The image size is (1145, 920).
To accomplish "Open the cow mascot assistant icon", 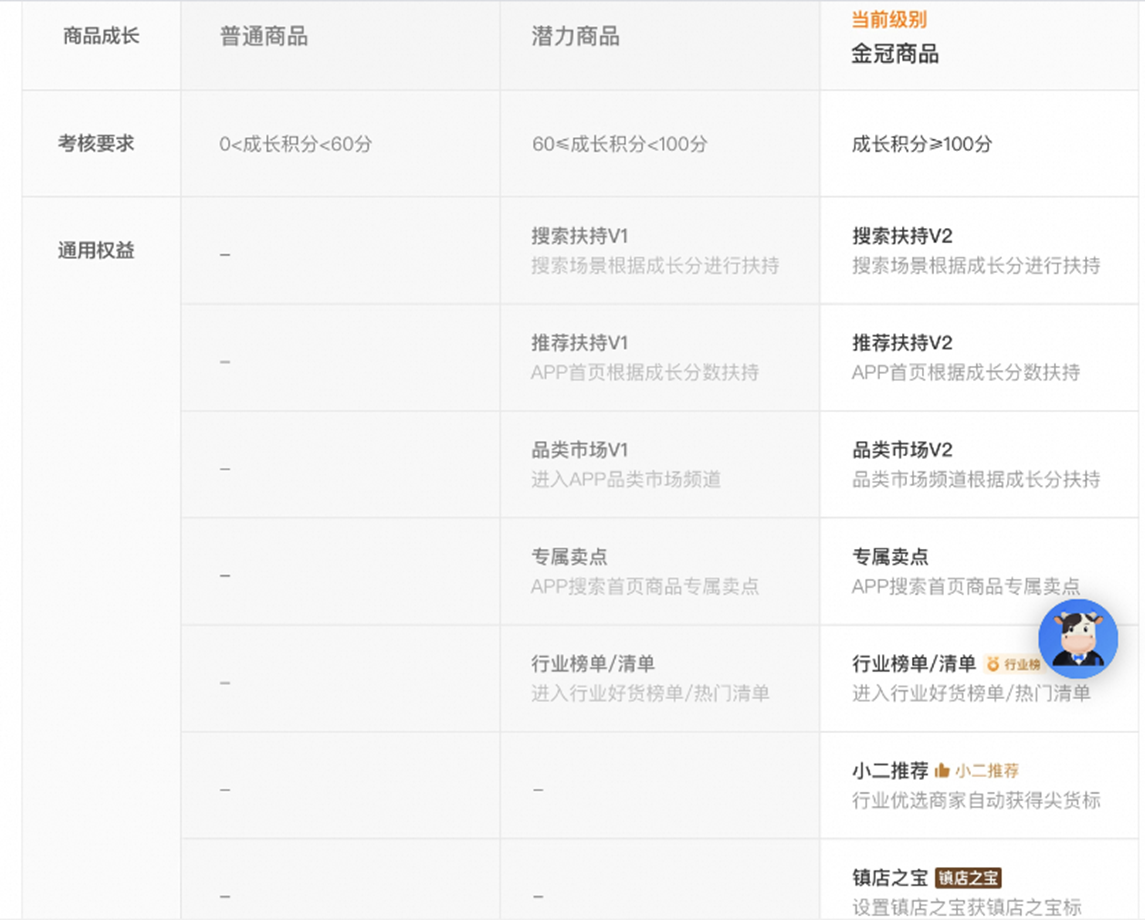I will point(1077,640).
